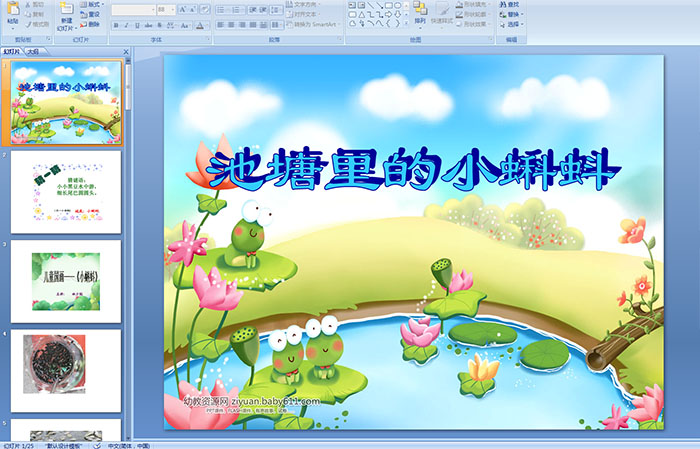The image size is (700, 449).
Task: Select the Right Brace shape
Action: 397,24
